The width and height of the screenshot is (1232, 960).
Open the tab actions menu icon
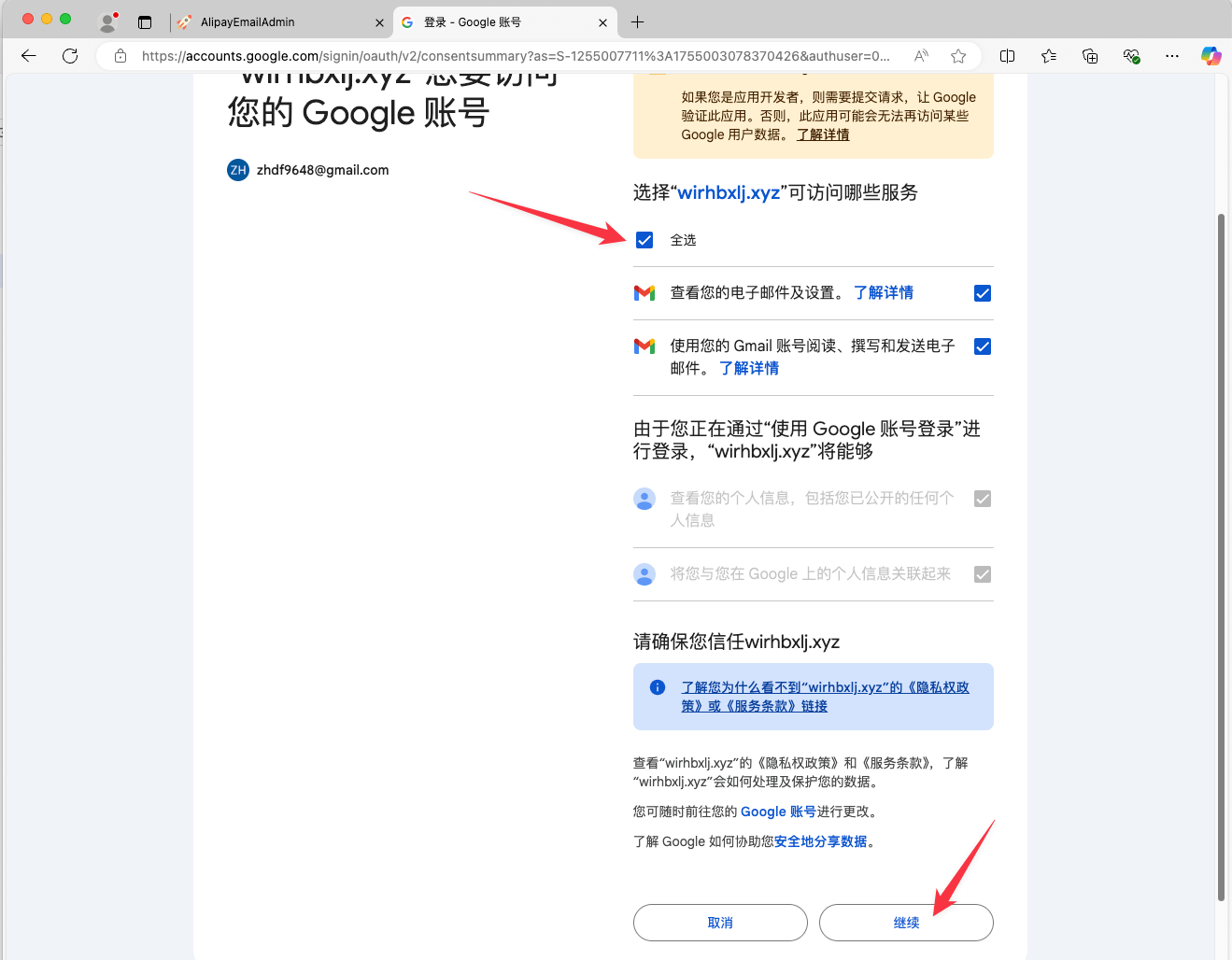[x=145, y=22]
